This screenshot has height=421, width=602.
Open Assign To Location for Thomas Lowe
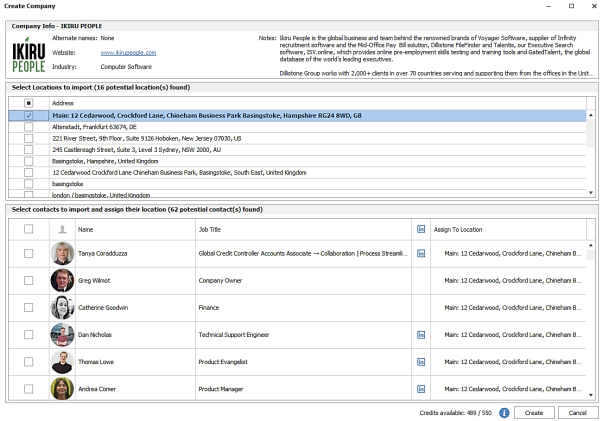coord(508,362)
